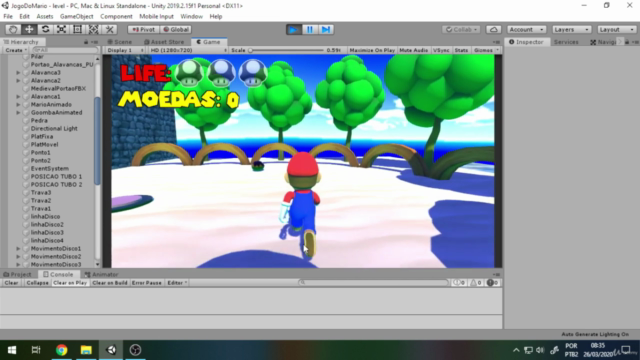Toggle Pivot handle position
Image resolution: width=640 pixels, height=360 pixels.
[143, 29]
